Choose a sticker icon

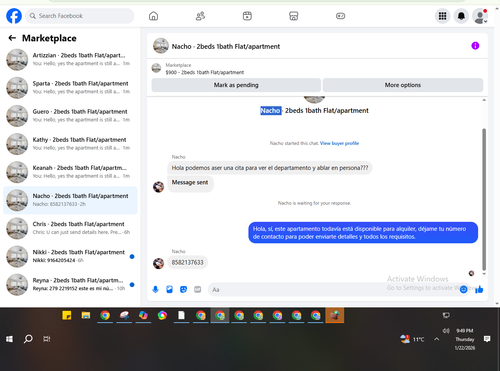pyautogui.click(x=183, y=289)
